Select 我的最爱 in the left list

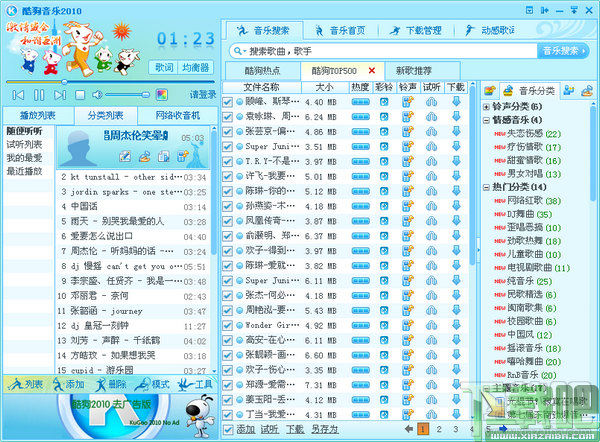point(24,158)
